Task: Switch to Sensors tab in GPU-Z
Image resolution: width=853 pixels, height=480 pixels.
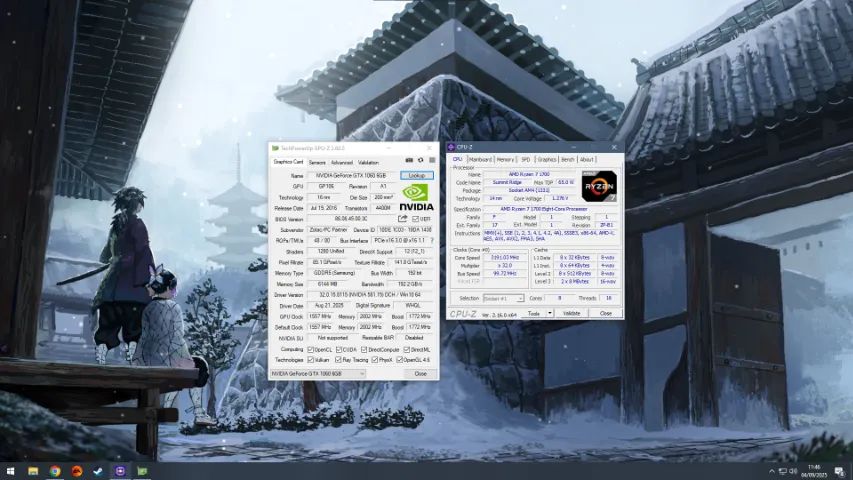Action: tap(317, 163)
